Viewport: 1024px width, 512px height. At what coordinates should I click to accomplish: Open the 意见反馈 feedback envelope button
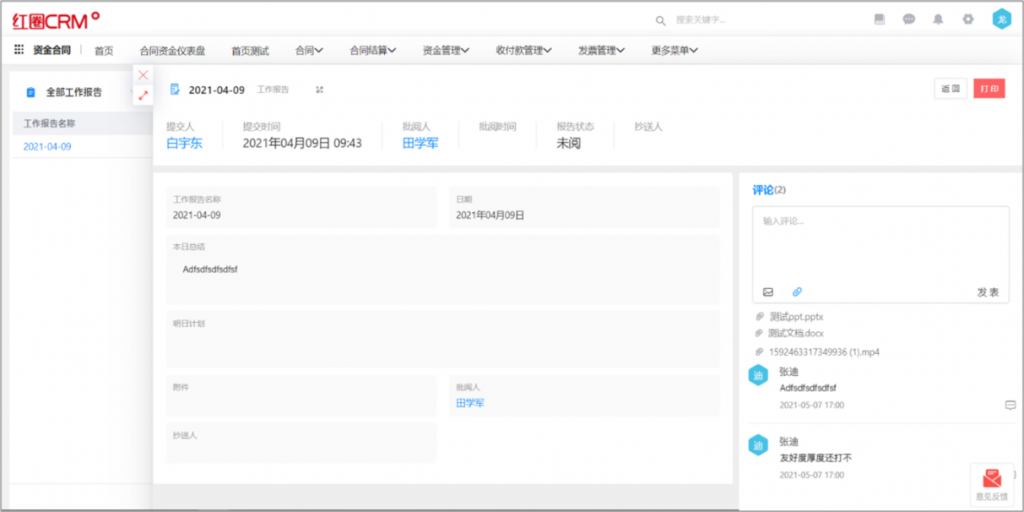[991, 483]
